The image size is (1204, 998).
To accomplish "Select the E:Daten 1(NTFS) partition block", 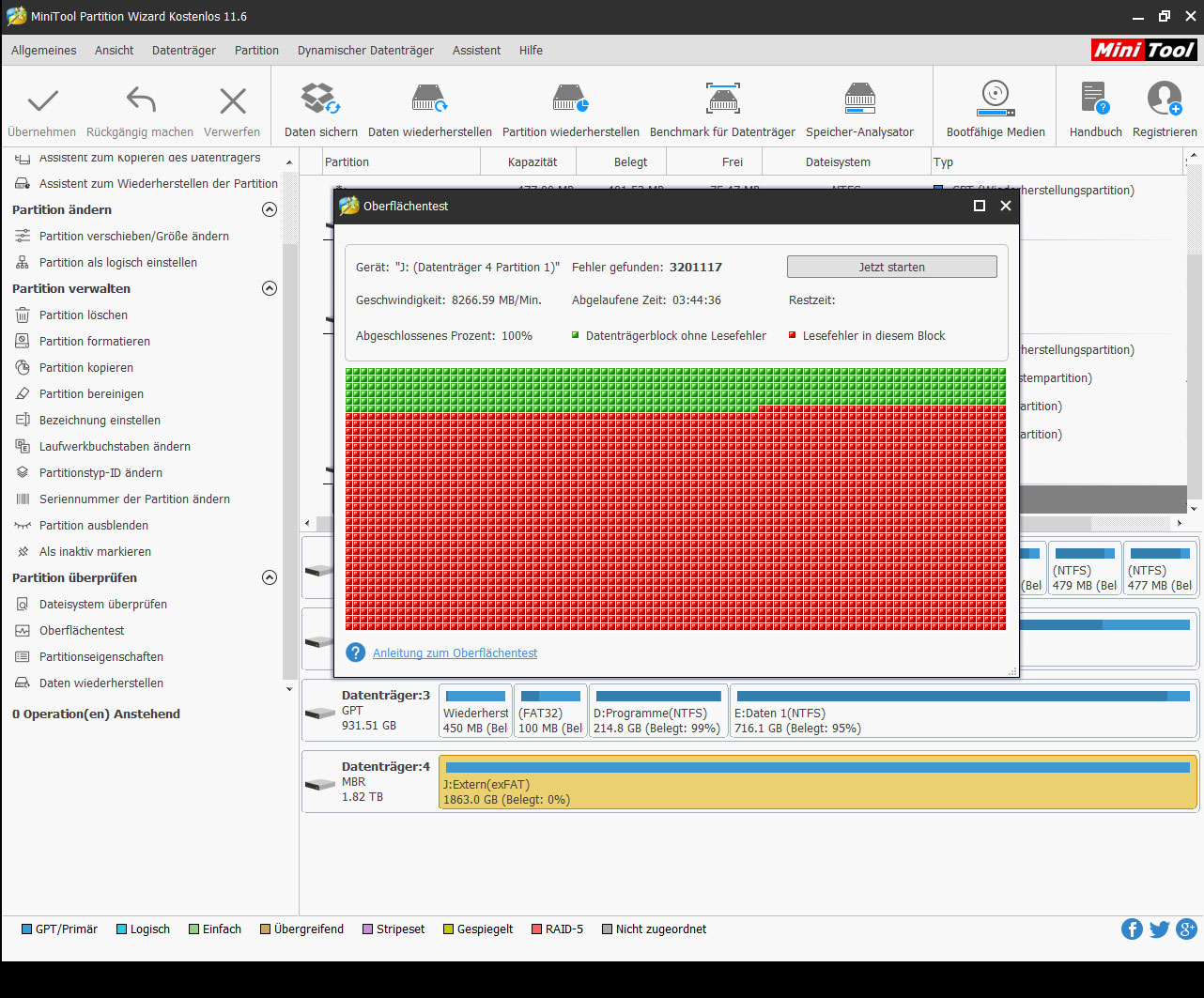I will [964, 711].
